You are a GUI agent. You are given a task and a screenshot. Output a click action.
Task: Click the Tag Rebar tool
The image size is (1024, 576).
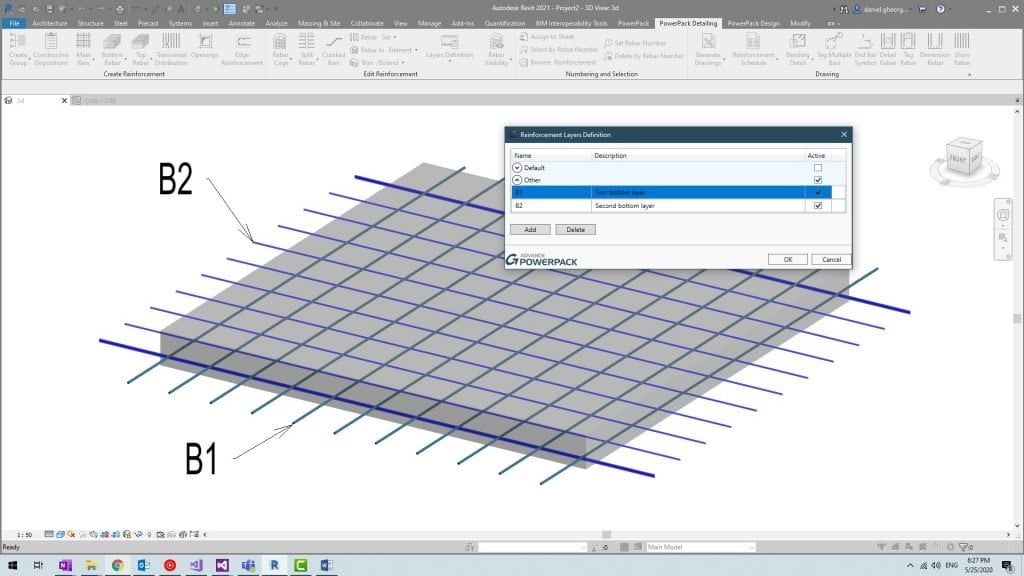[x=908, y=50]
